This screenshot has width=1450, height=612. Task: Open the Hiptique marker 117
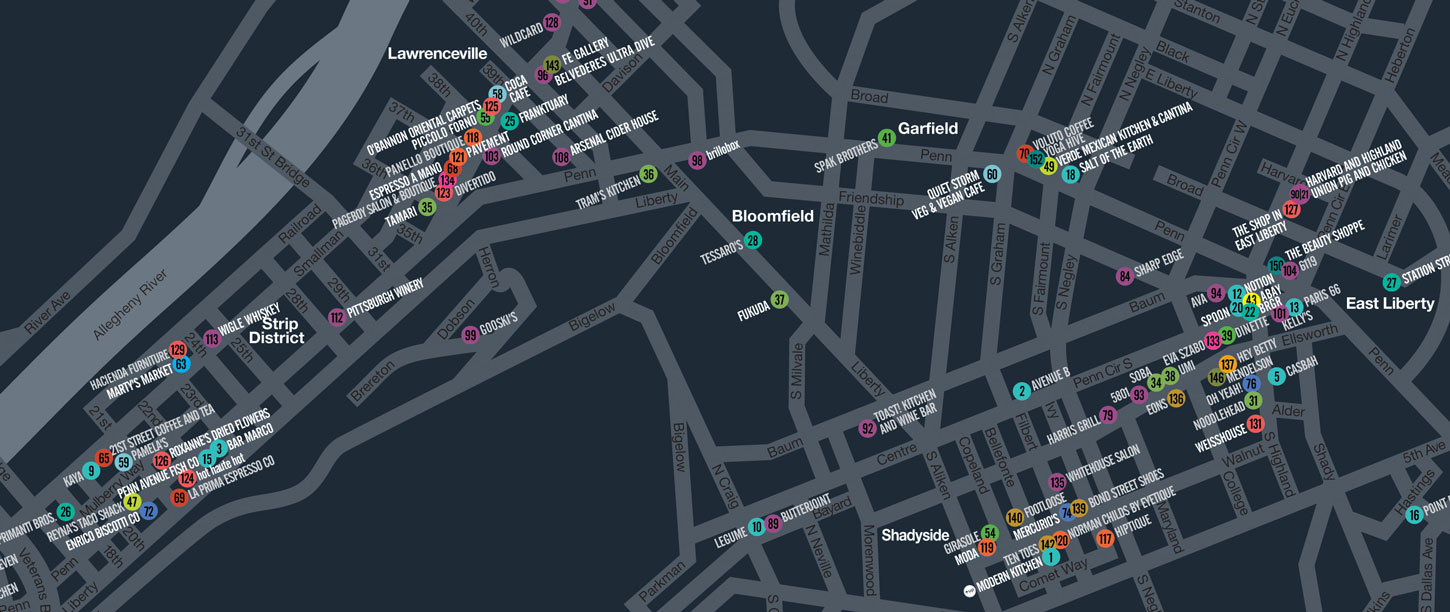1105,539
